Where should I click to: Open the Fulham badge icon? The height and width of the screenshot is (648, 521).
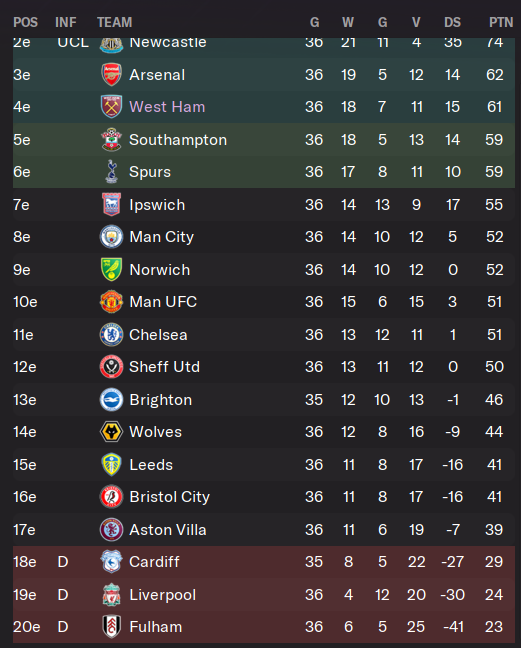click(x=111, y=627)
